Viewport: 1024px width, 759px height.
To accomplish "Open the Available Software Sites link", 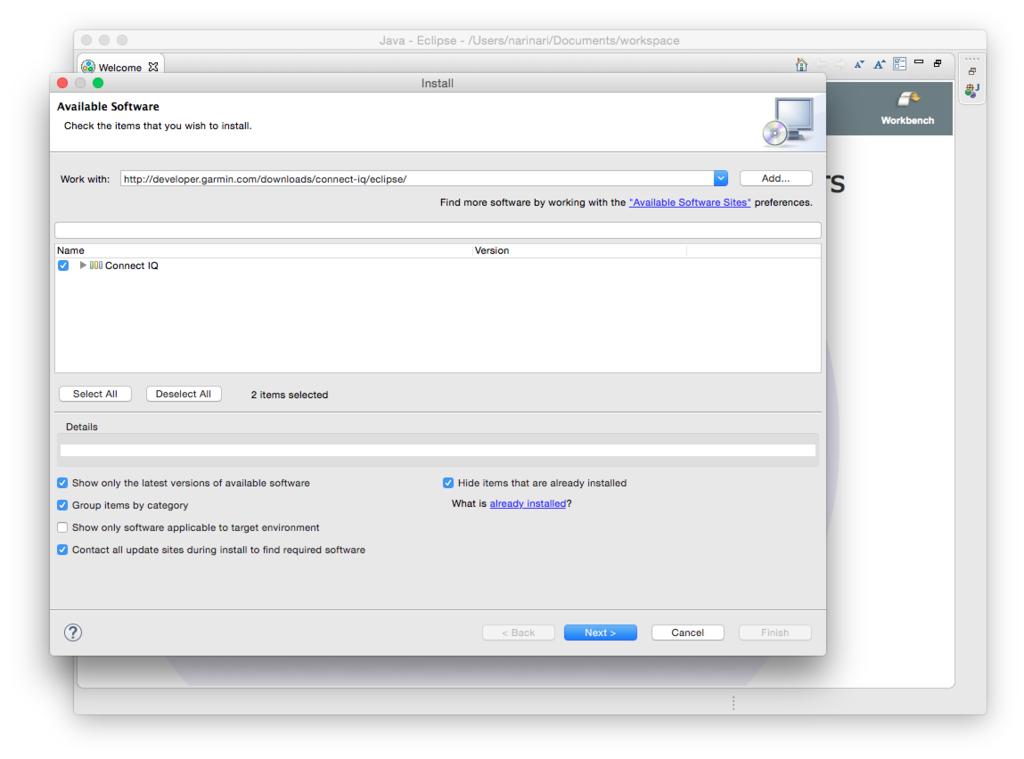I will point(690,202).
